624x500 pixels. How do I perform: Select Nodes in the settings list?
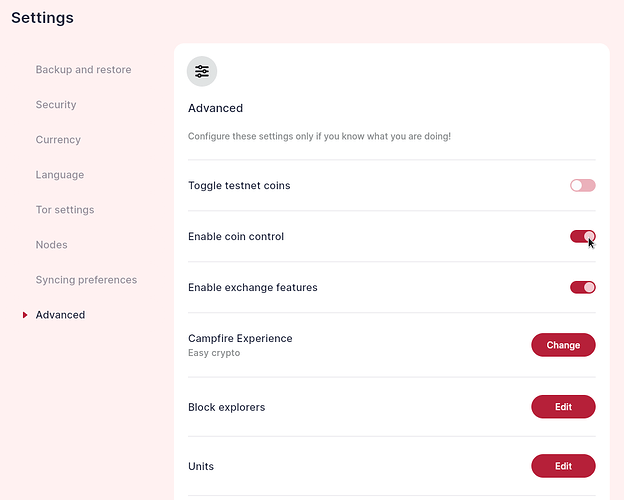click(51, 245)
